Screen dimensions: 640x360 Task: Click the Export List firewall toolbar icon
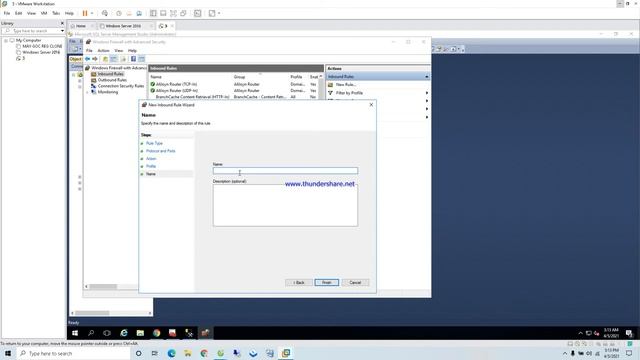(x=123, y=59)
